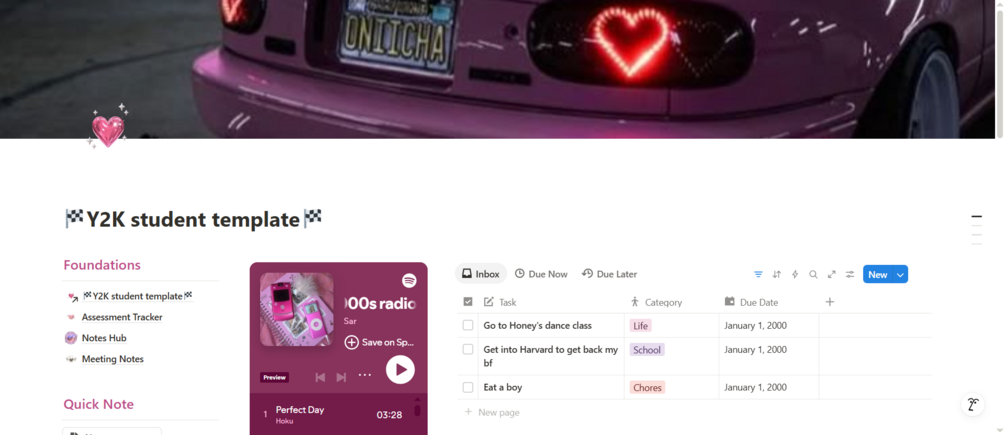Switch to the Due Now tab
Image resolution: width=1005 pixels, height=435 pixels.
[x=541, y=274]
